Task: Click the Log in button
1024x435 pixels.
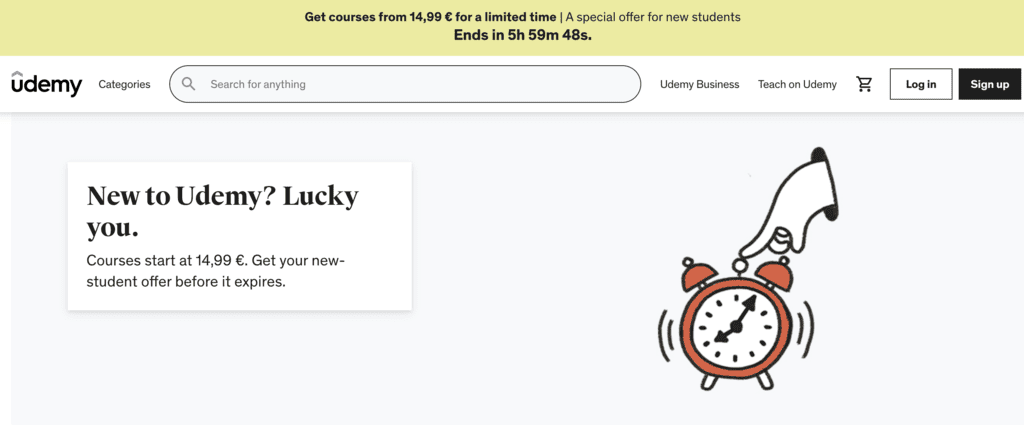Action: pos(921,84)
